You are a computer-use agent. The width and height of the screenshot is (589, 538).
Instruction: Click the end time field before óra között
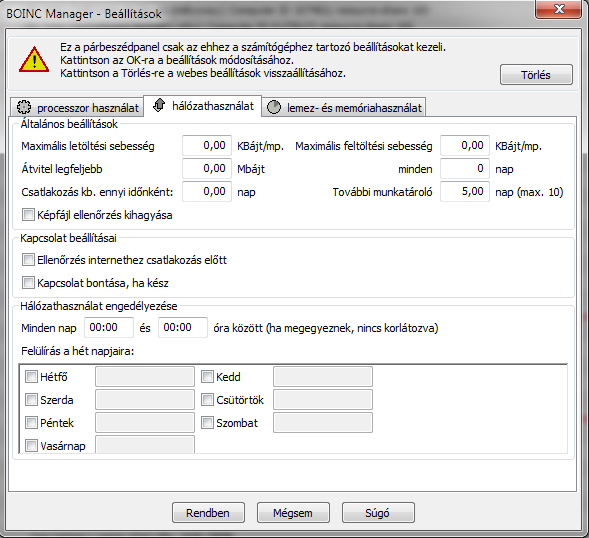click(x=183, y=327)
